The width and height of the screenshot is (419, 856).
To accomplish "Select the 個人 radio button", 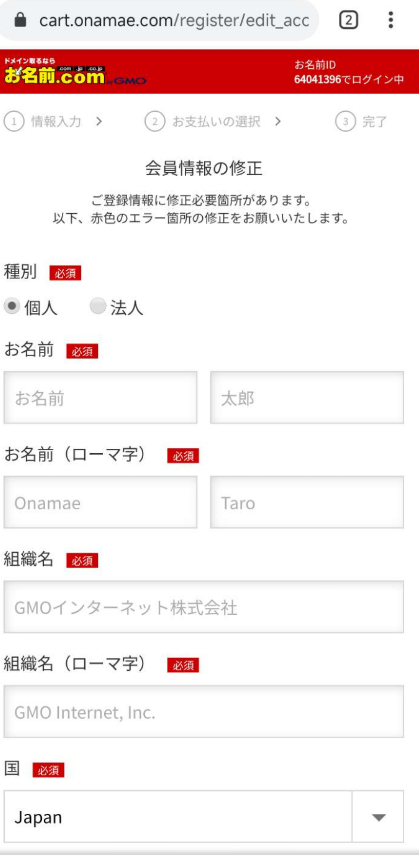I will 11,306.
